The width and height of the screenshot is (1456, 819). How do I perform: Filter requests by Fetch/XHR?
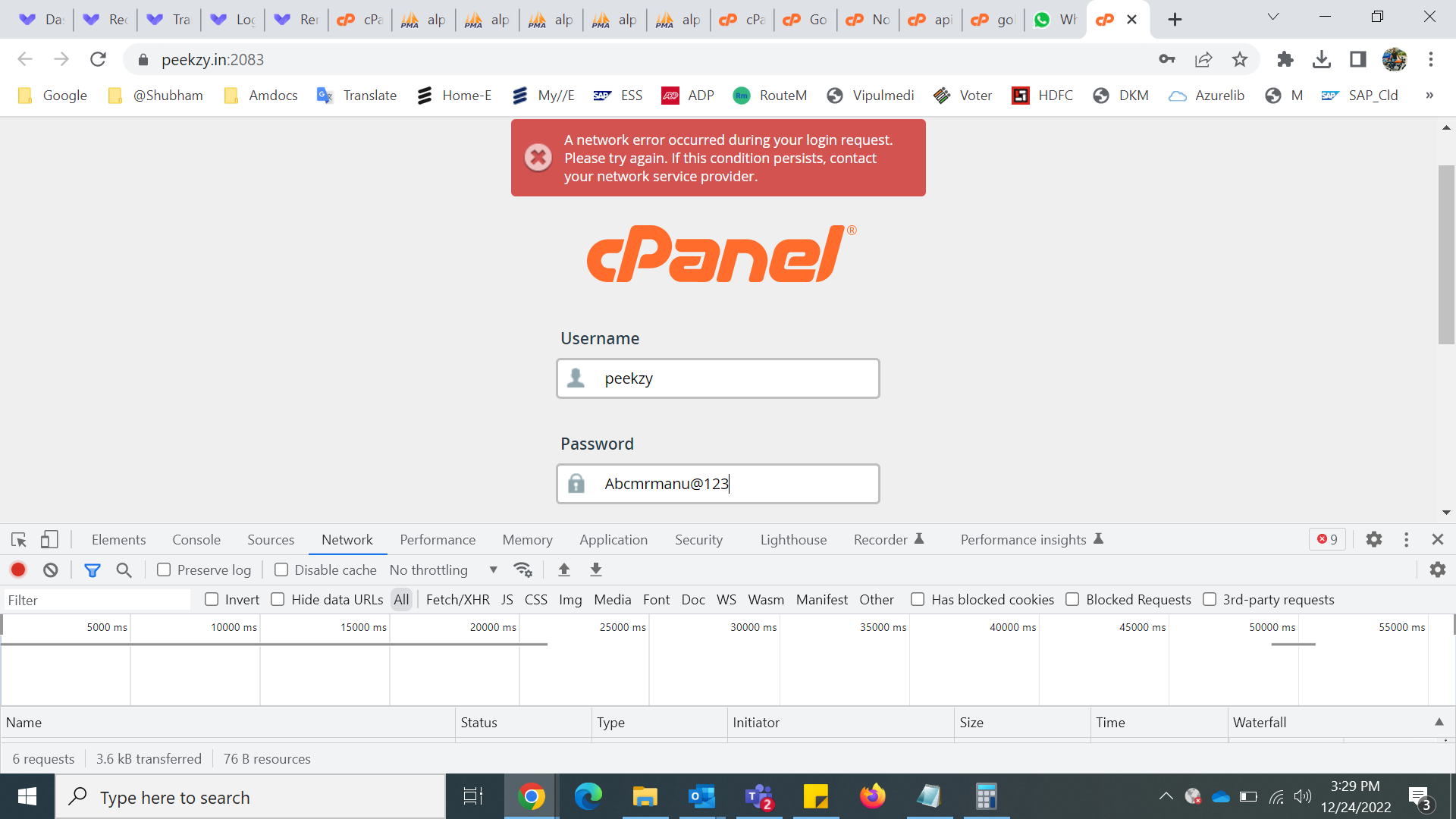point(458,599)
